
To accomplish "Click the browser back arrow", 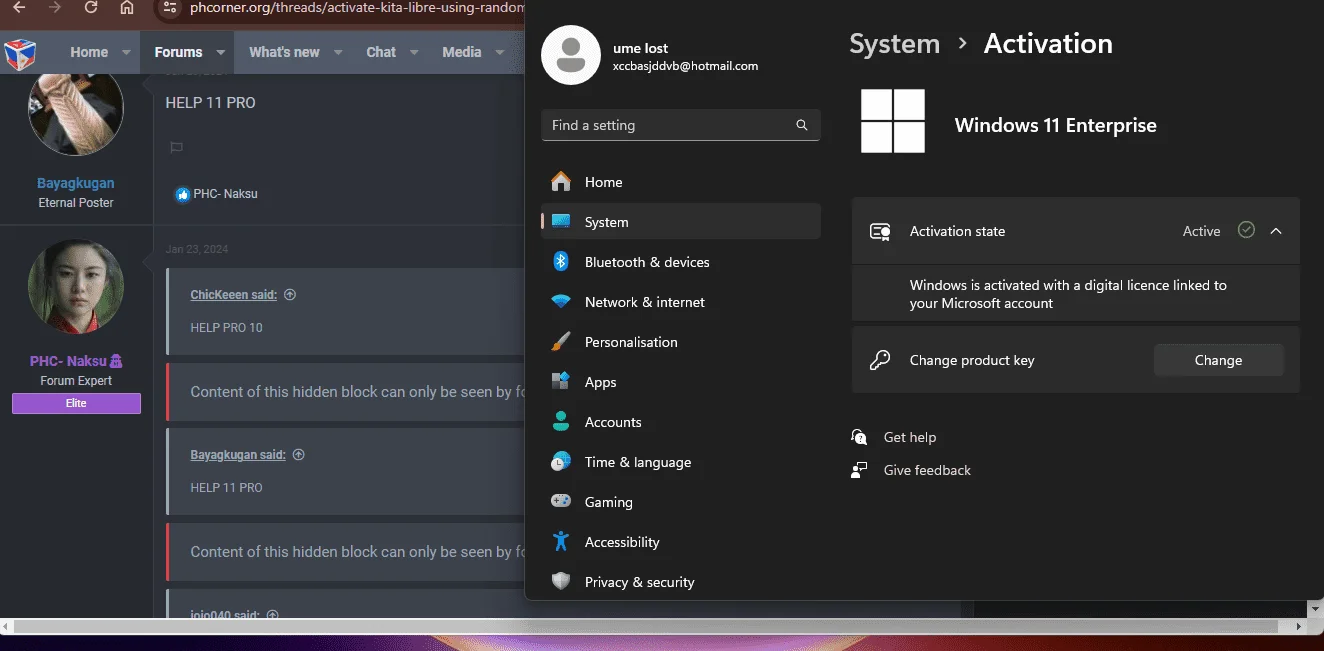I will click(19, 7).
